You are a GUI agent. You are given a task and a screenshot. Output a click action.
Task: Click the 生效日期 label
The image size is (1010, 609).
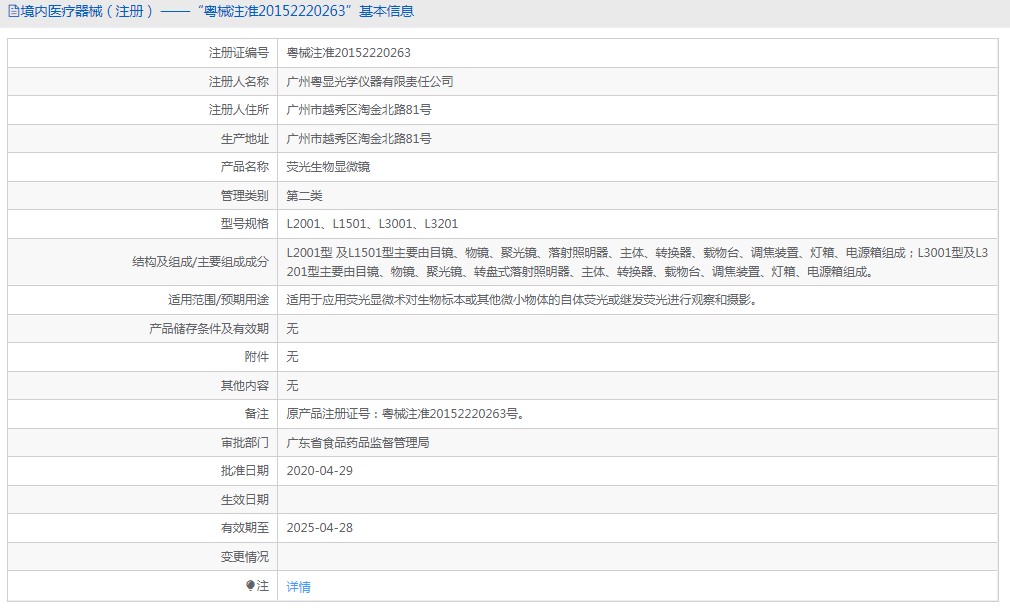click(x=244, y=499)
